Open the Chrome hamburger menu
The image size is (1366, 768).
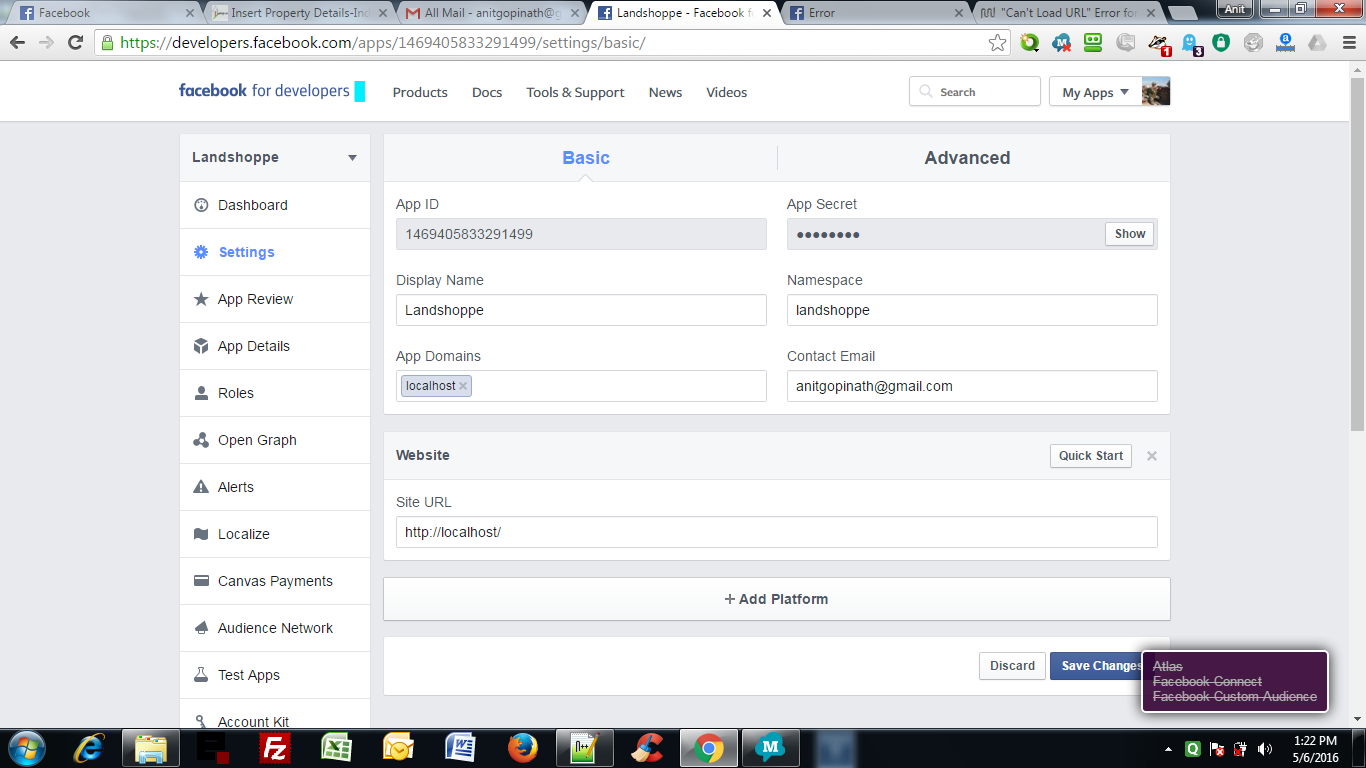click(x=1349, y=43)
